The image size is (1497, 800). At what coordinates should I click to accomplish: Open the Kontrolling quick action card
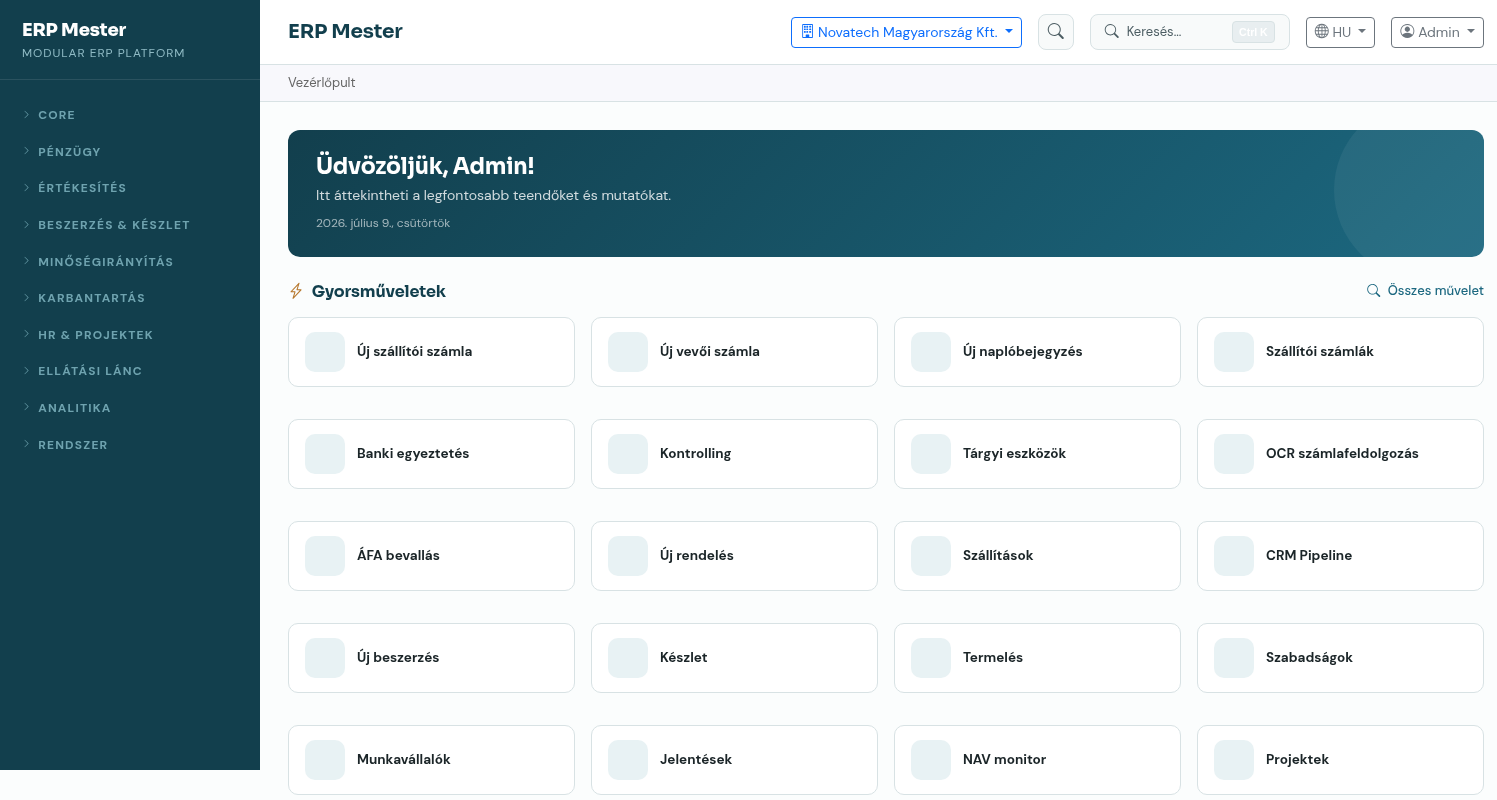[x=734, y=454]
